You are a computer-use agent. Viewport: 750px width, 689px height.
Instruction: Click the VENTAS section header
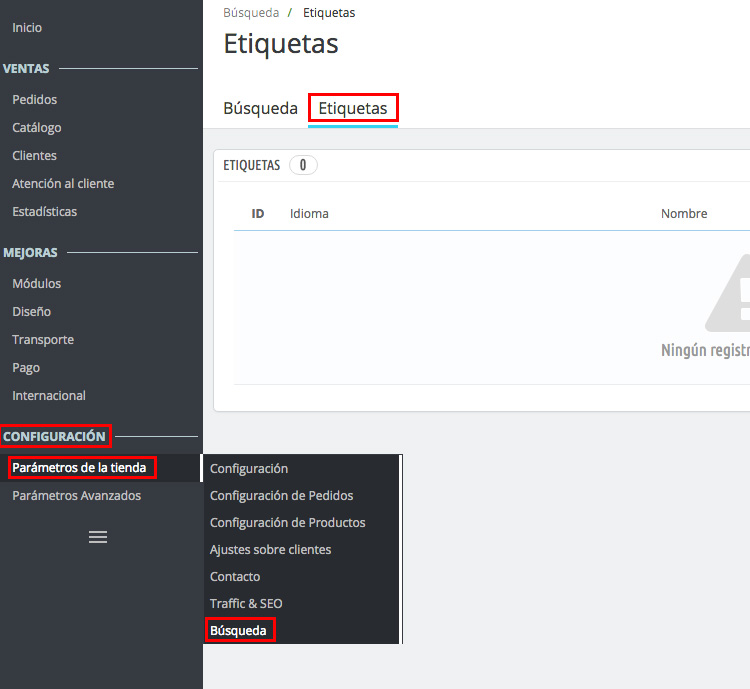26,68
